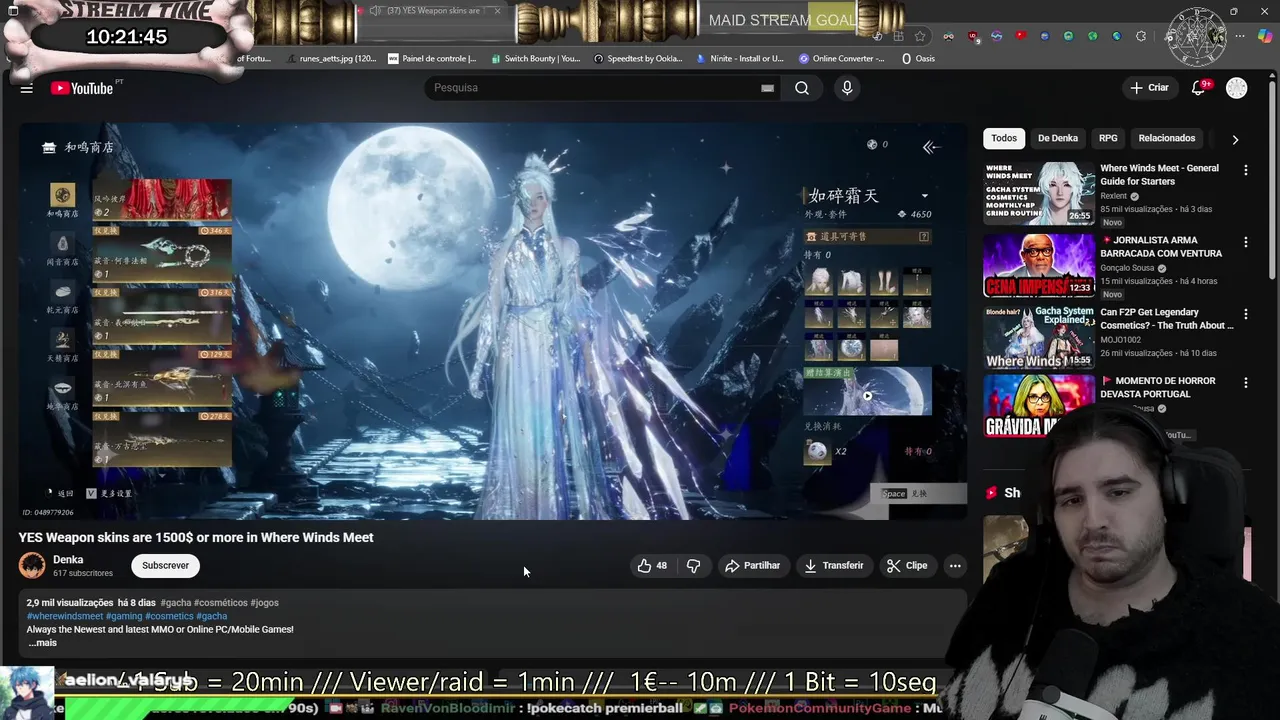Click the video title text
This screenshot has height=720, width=1280.
pos(196,538)
